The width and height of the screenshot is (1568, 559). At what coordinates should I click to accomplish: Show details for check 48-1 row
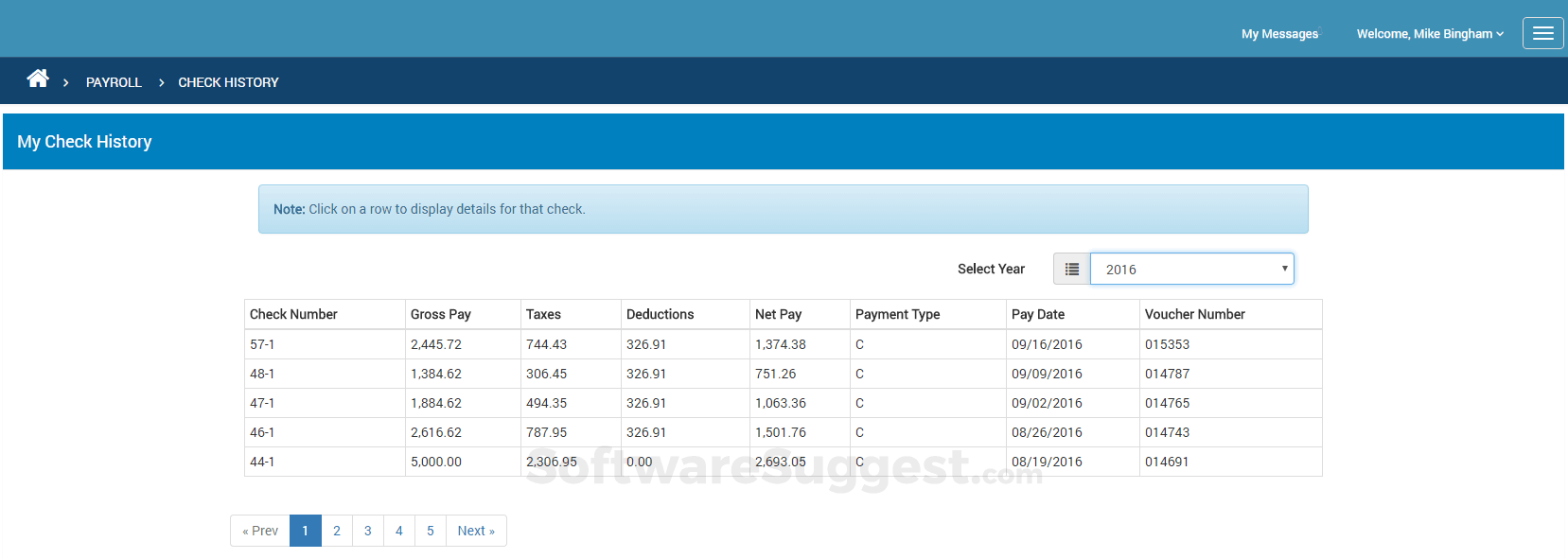(262, 374)
